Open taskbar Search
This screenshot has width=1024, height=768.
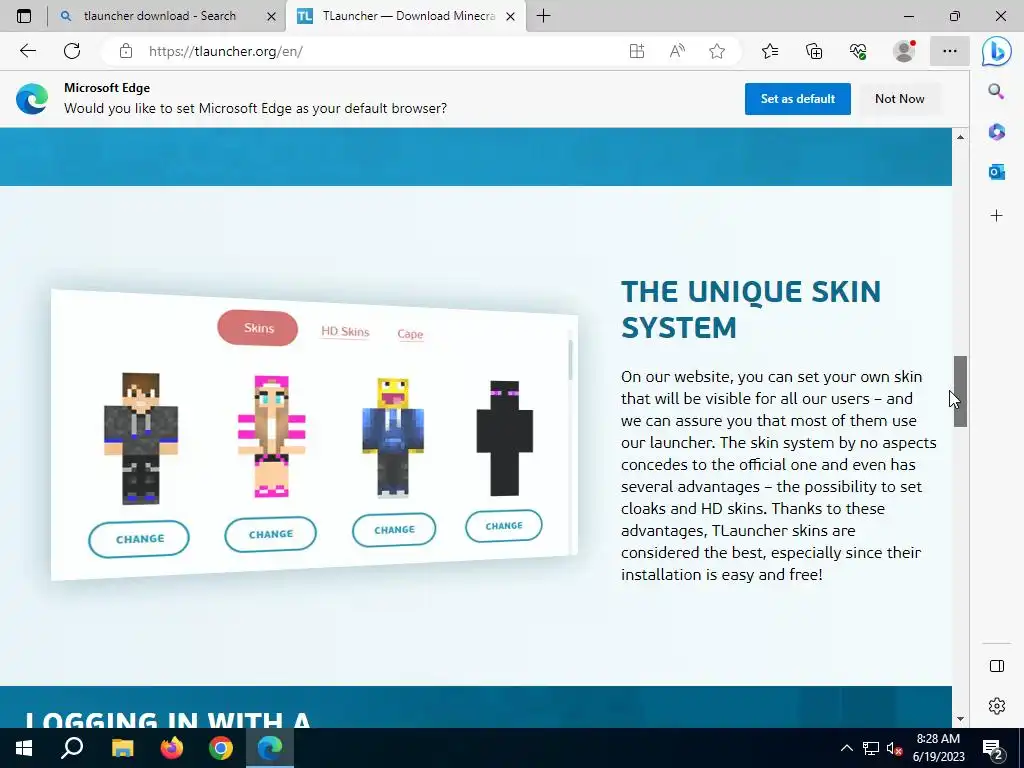pos(72,748)
